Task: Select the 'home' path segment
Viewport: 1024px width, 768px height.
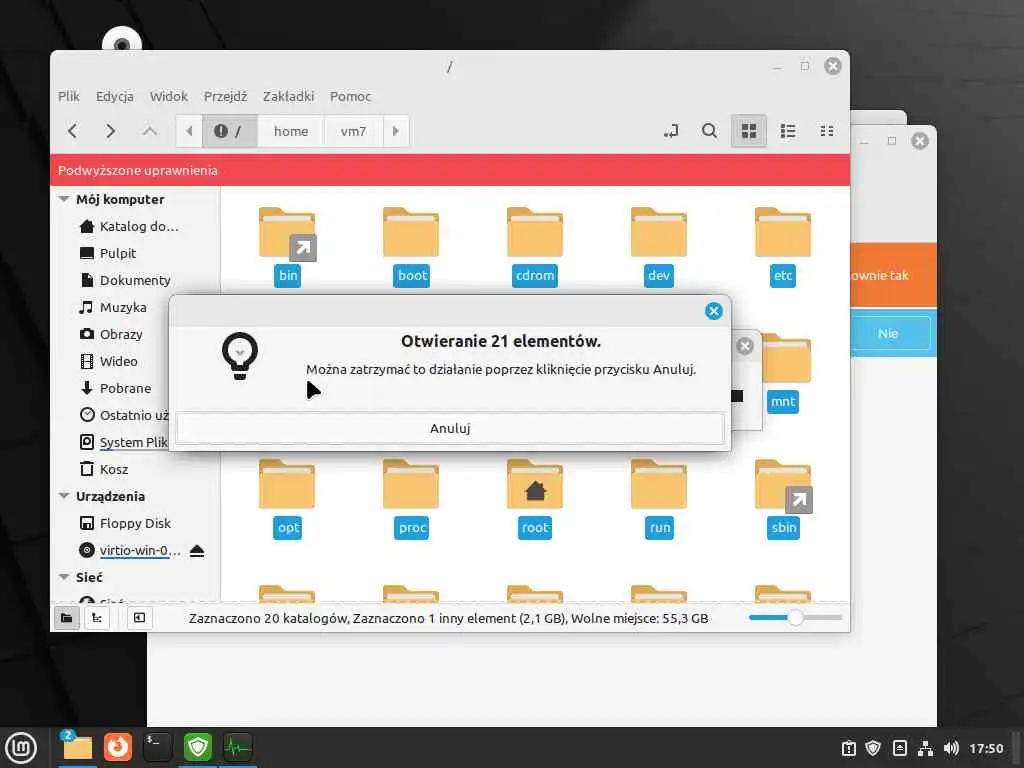Action: pyautogui.click(x=291, y=131)
